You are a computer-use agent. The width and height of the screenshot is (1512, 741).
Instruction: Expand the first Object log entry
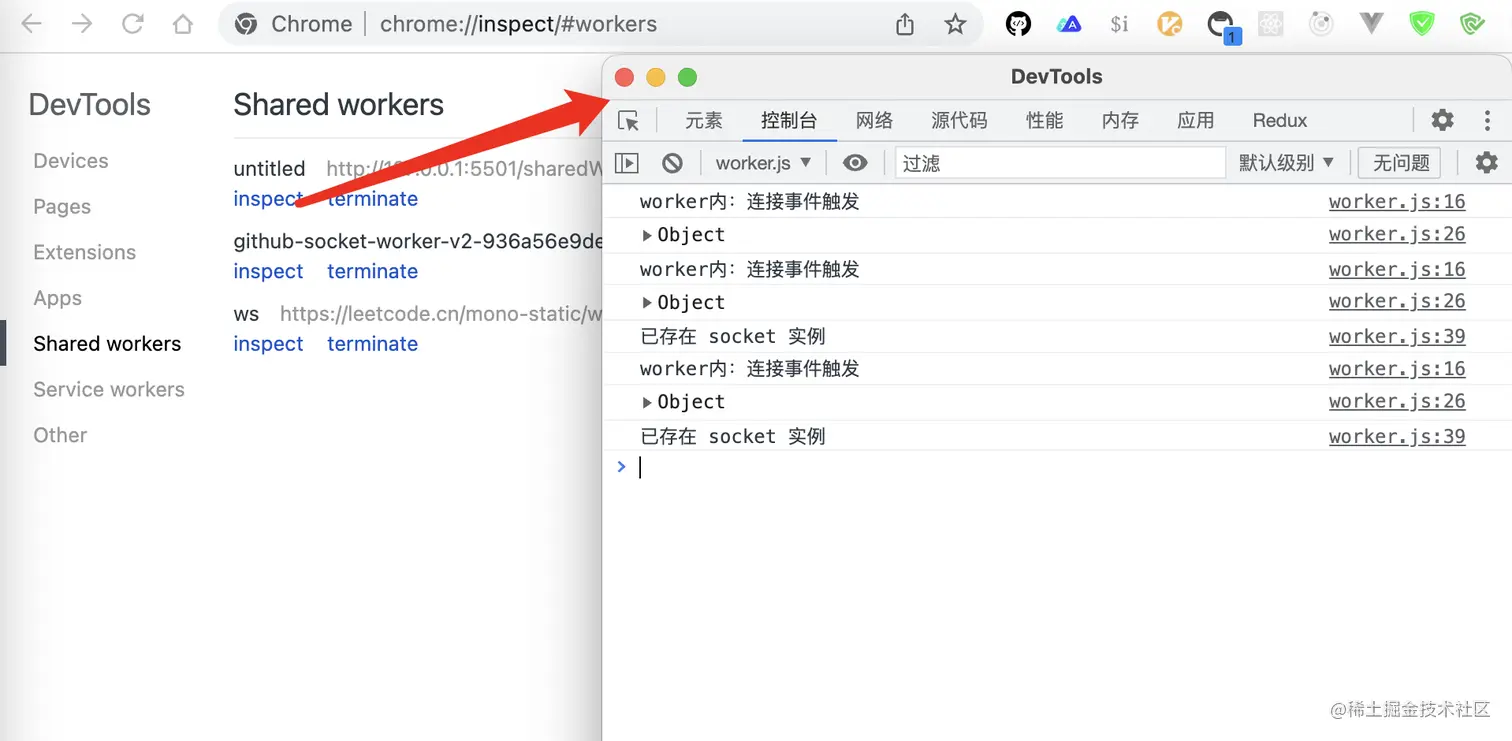point(647,235)
